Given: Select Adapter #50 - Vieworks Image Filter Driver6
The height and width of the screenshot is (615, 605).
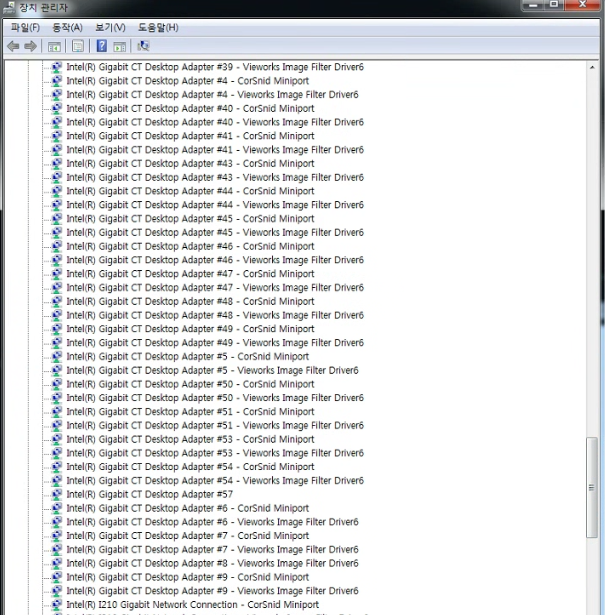Looking at the screenshot, I should click(x=215, y=398).
